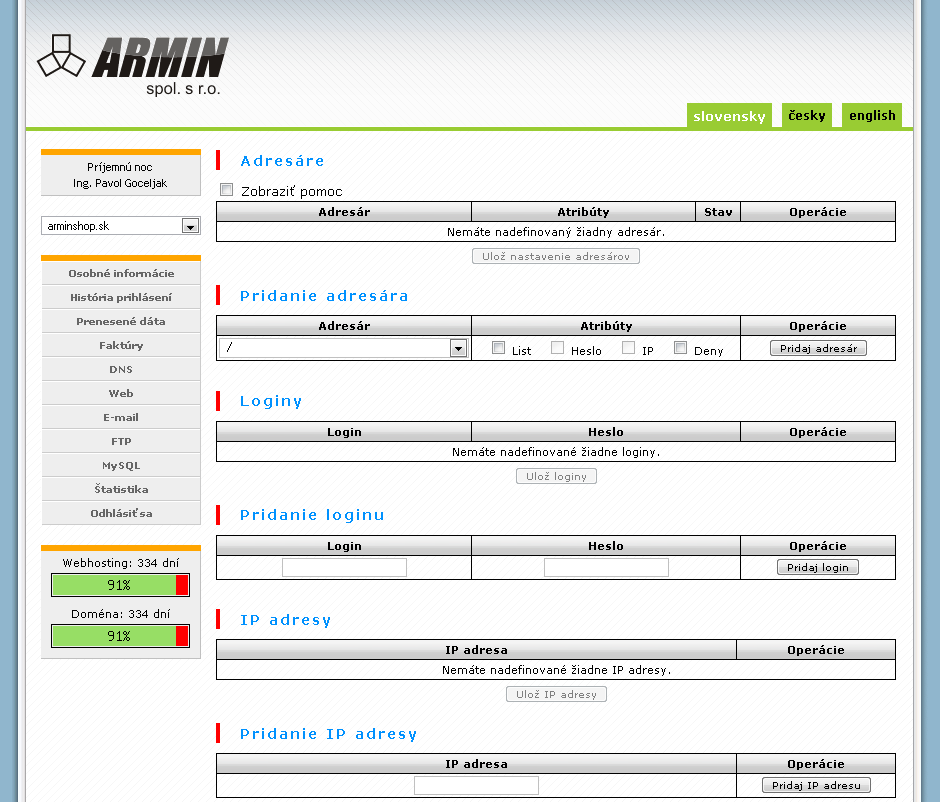Focus the Heslo input in Pridanie loginu
The height and width of the screenshot is (802, 940).
coord(606,567)
